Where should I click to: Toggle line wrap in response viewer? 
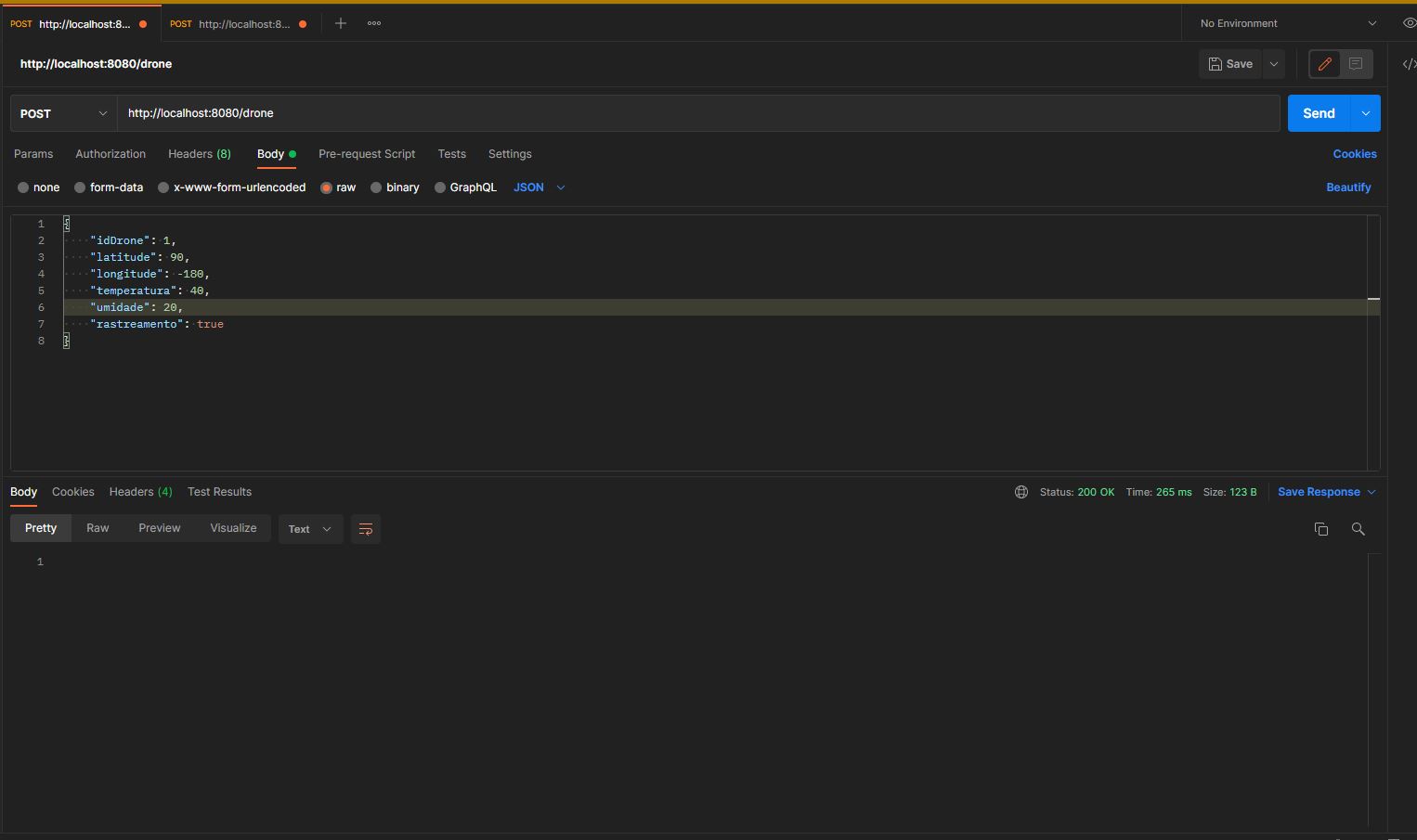coord(366,529)
